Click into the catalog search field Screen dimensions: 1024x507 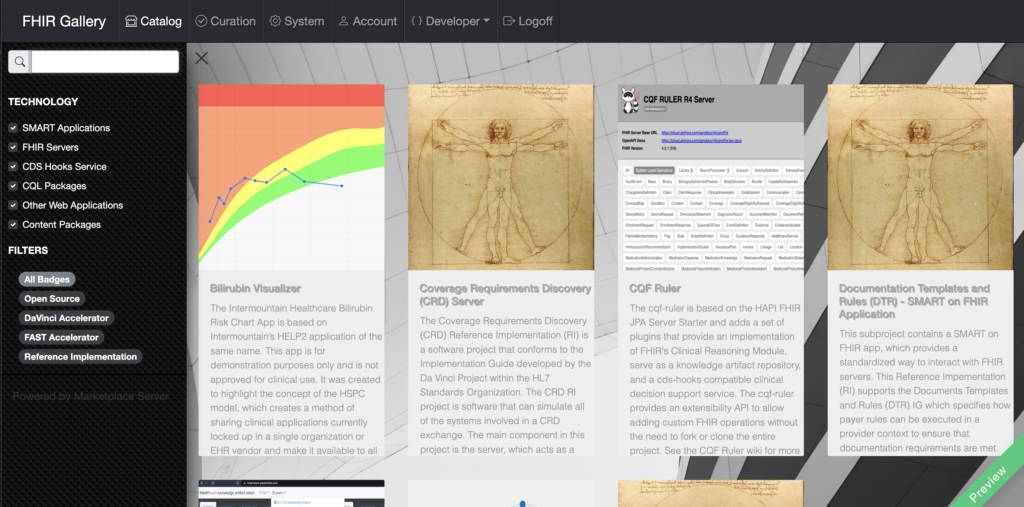pos(104,61)
